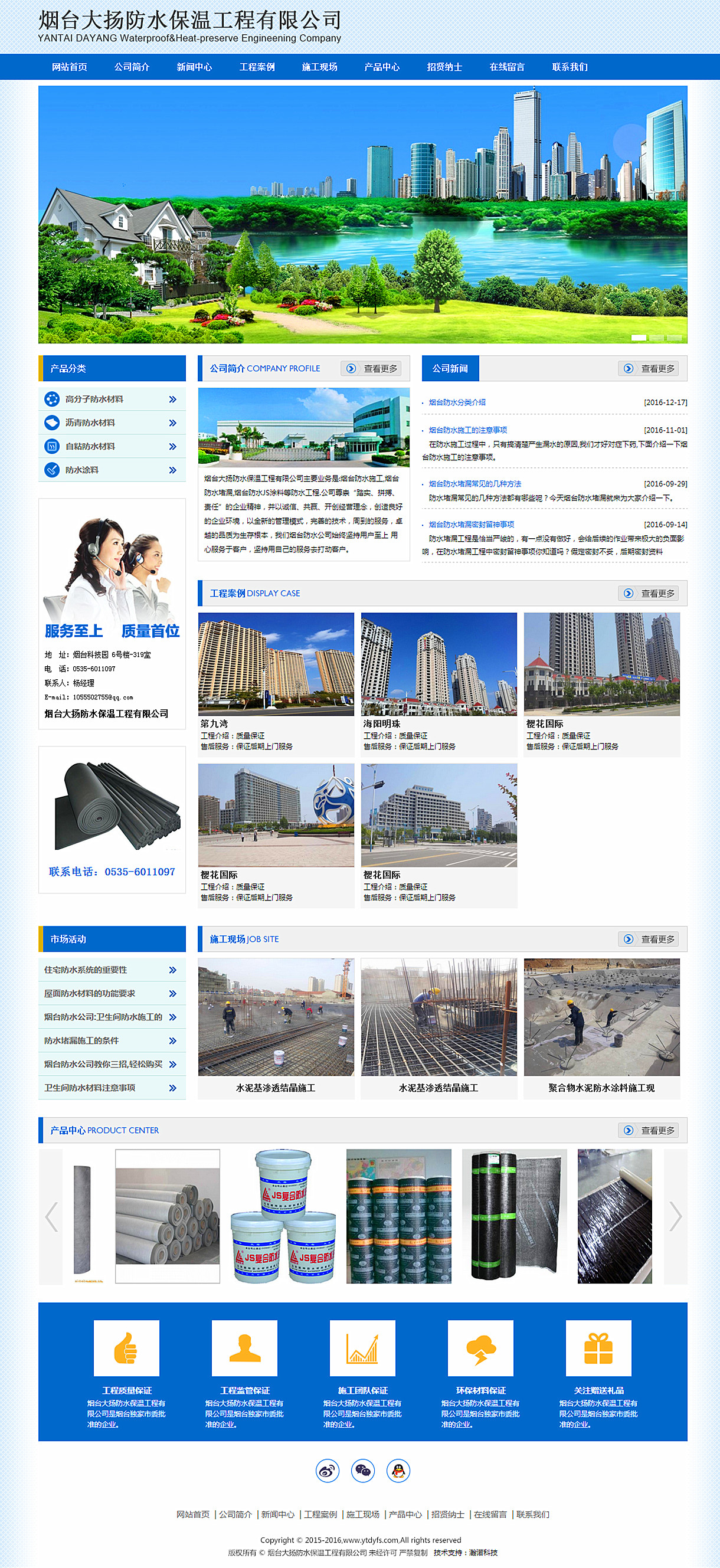Expand 高分子防水材料 category arrow
Image resolution: width=720 pixels, height=1568 pixels.
click(x=173, y=400)
